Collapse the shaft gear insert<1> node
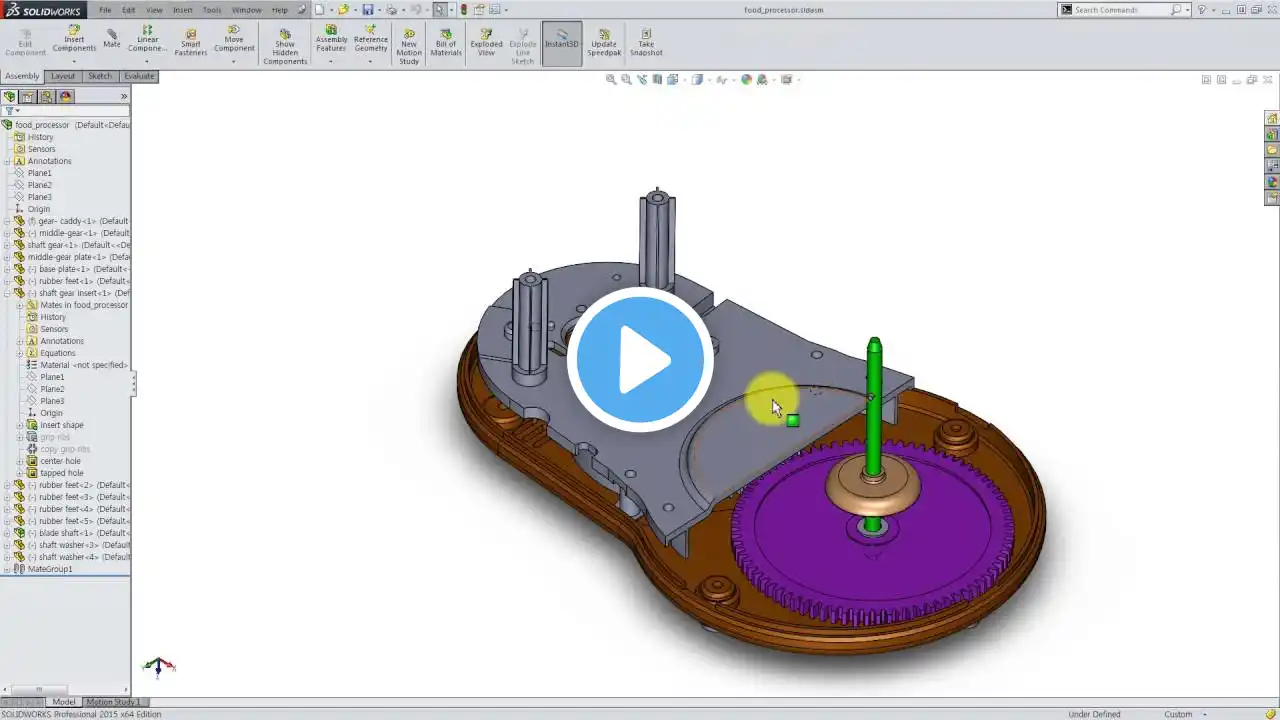 click(x=7, y=293)
